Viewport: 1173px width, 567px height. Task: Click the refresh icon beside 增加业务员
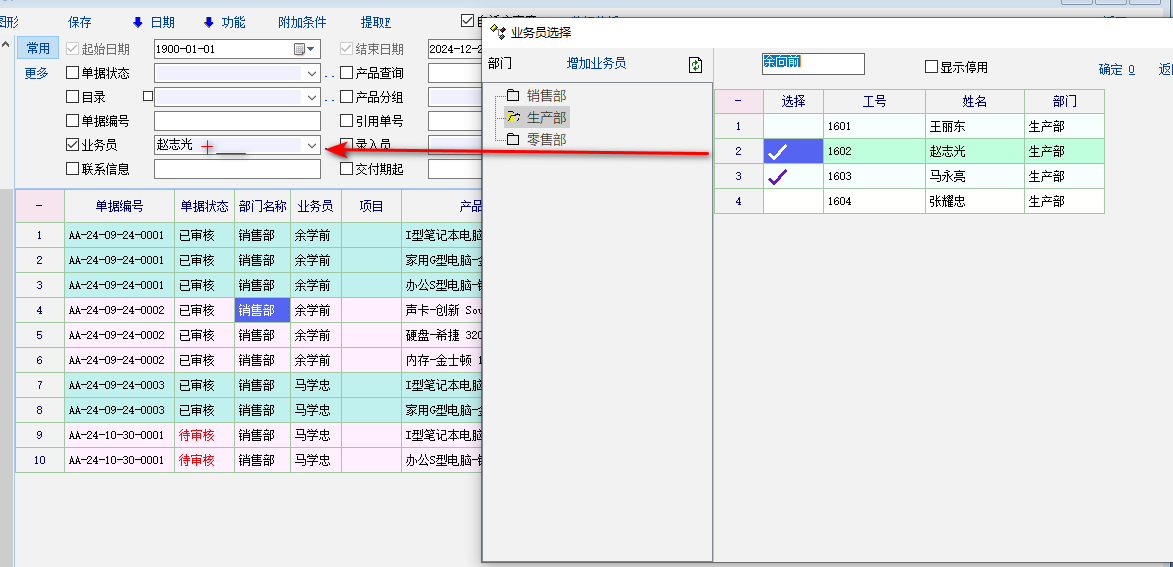pos(696,65)
